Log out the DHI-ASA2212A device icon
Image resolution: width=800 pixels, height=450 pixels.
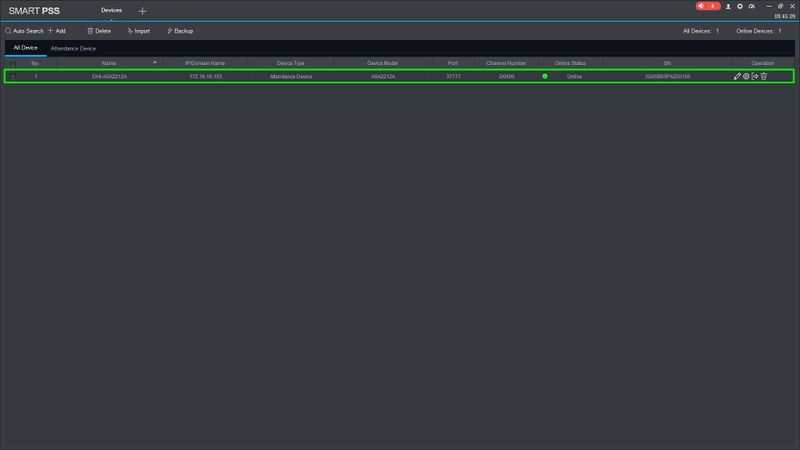click(x=755, y=76)
